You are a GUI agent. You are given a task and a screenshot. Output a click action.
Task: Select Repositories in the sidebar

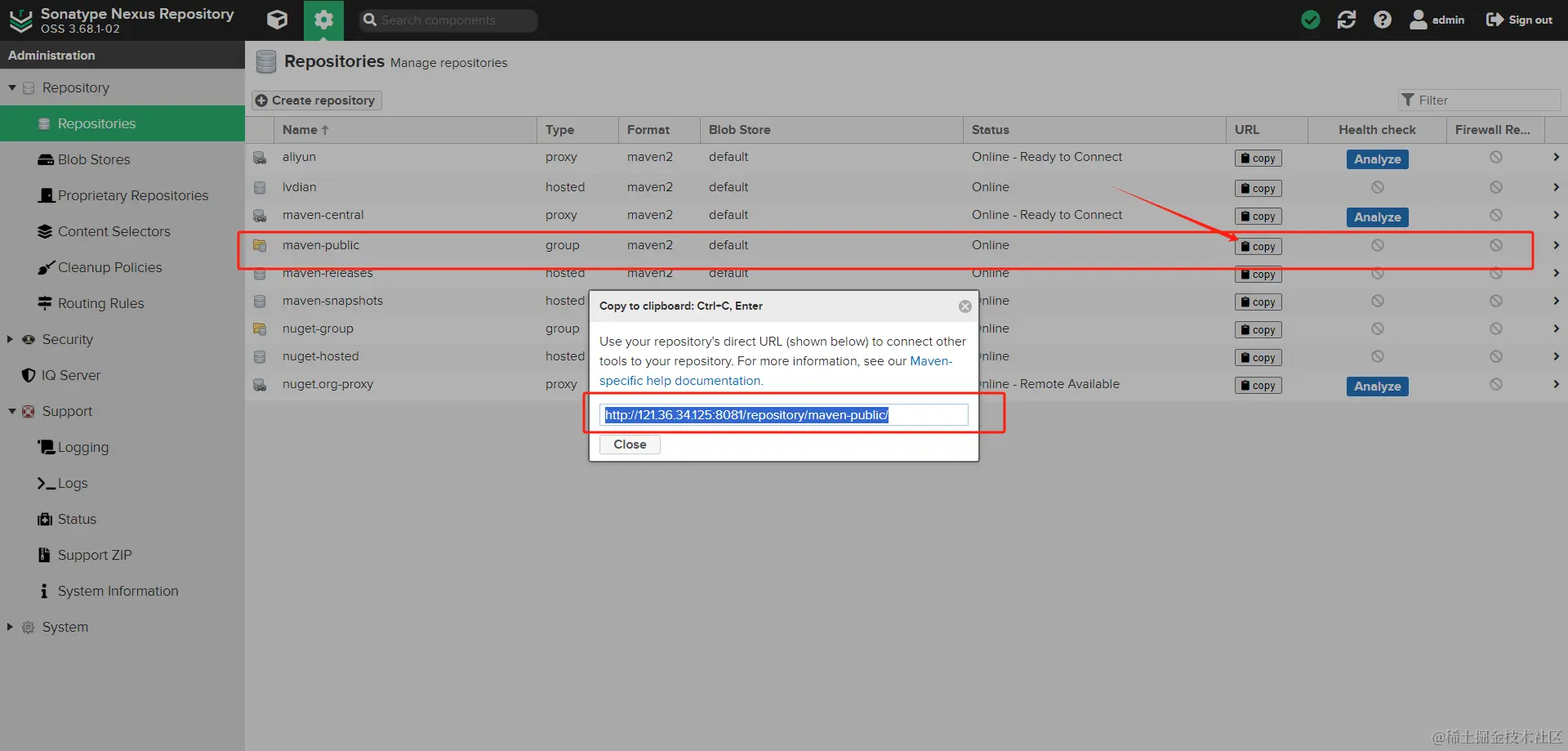click(x=122, y=123)
